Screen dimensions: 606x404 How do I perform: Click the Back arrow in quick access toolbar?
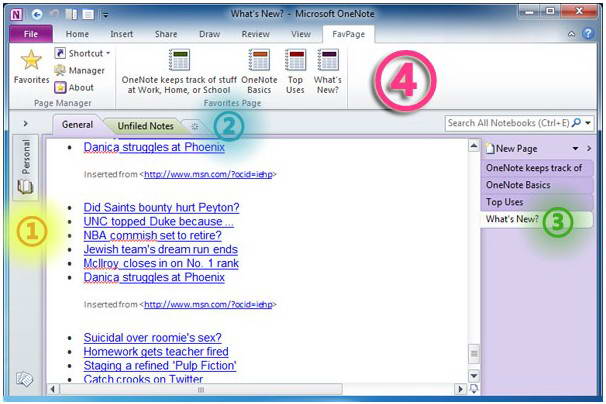(37, 15)
